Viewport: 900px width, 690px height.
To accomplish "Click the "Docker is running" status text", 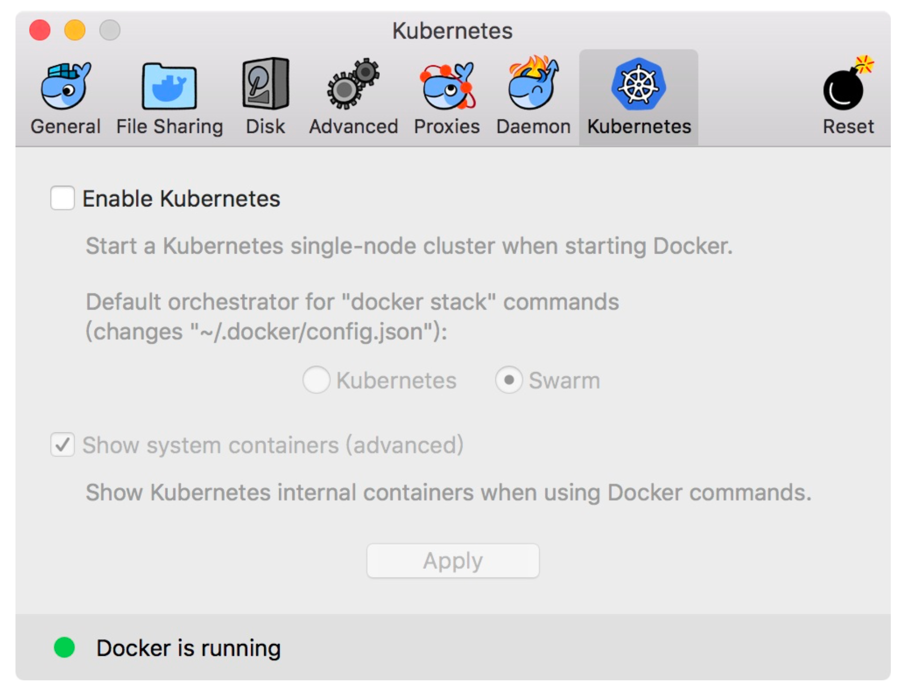I will (188, 648).
